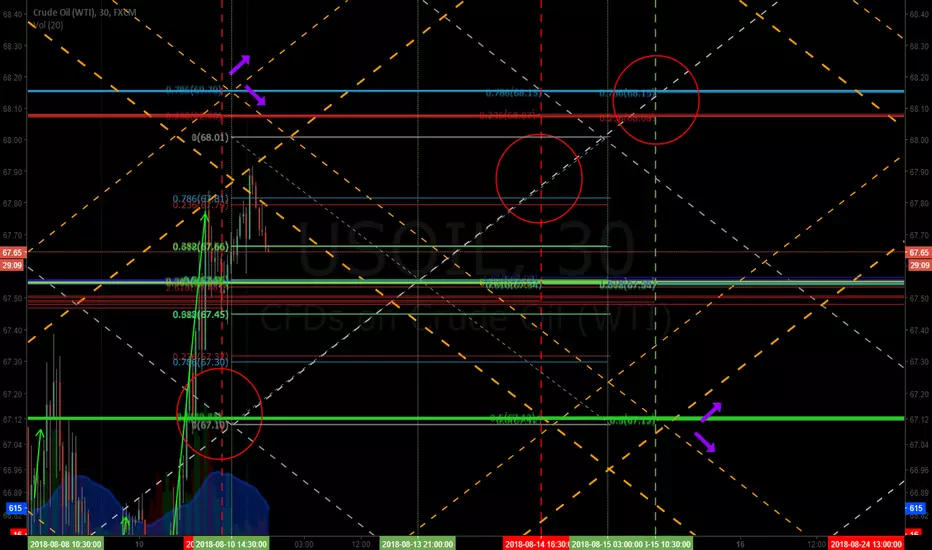Click the 0(68.01) Fibonacci level label
The width and height of the screenshot is (932, 550).
click(210, 137)
